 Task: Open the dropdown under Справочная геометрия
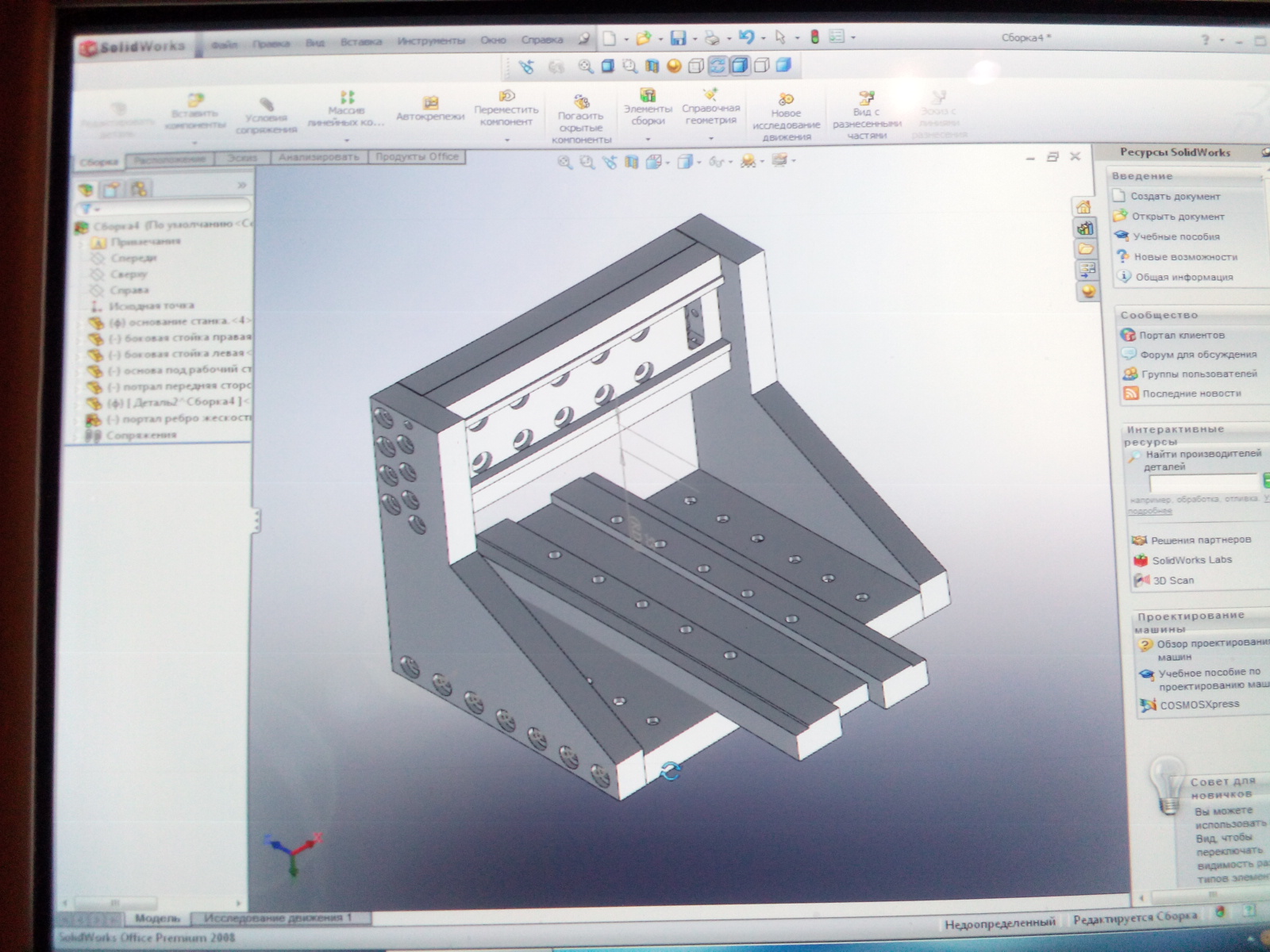711,138
